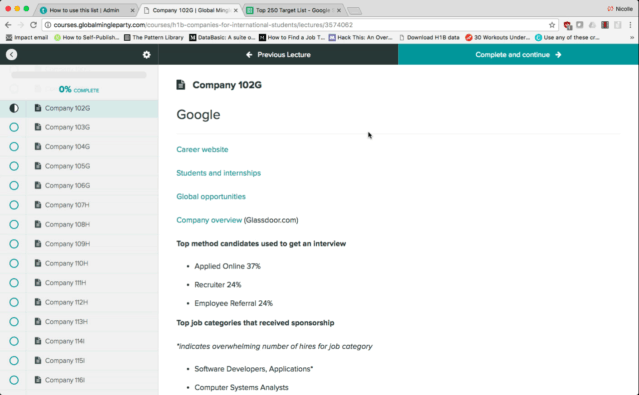Bookmark page with the star icon

[x=552, y=25]
